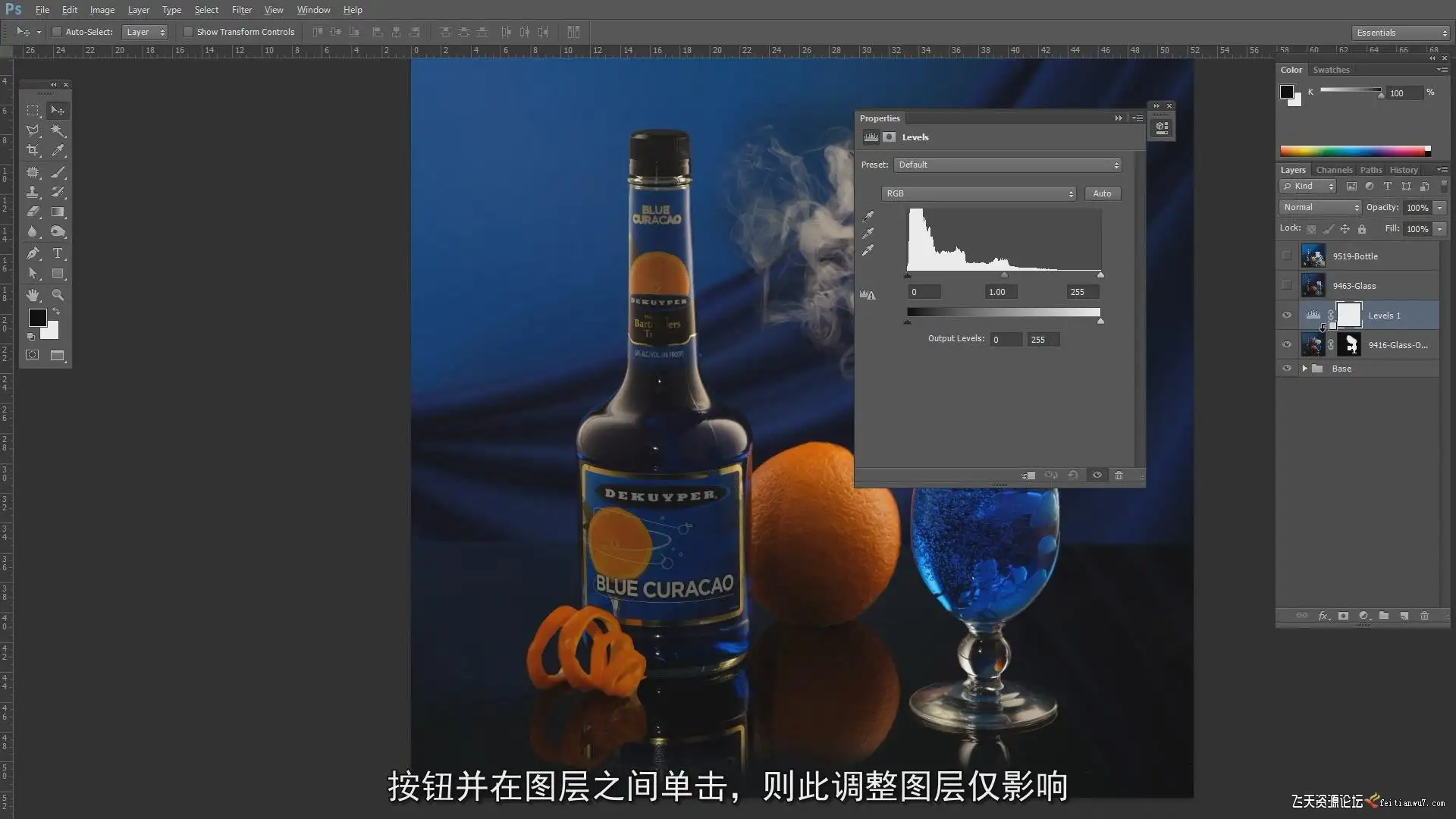Enable the Auto-Select checkbox
Image resolution: width=1456 pixels, height=819 pixels.
pyautogui.click(x=57, y=32)
